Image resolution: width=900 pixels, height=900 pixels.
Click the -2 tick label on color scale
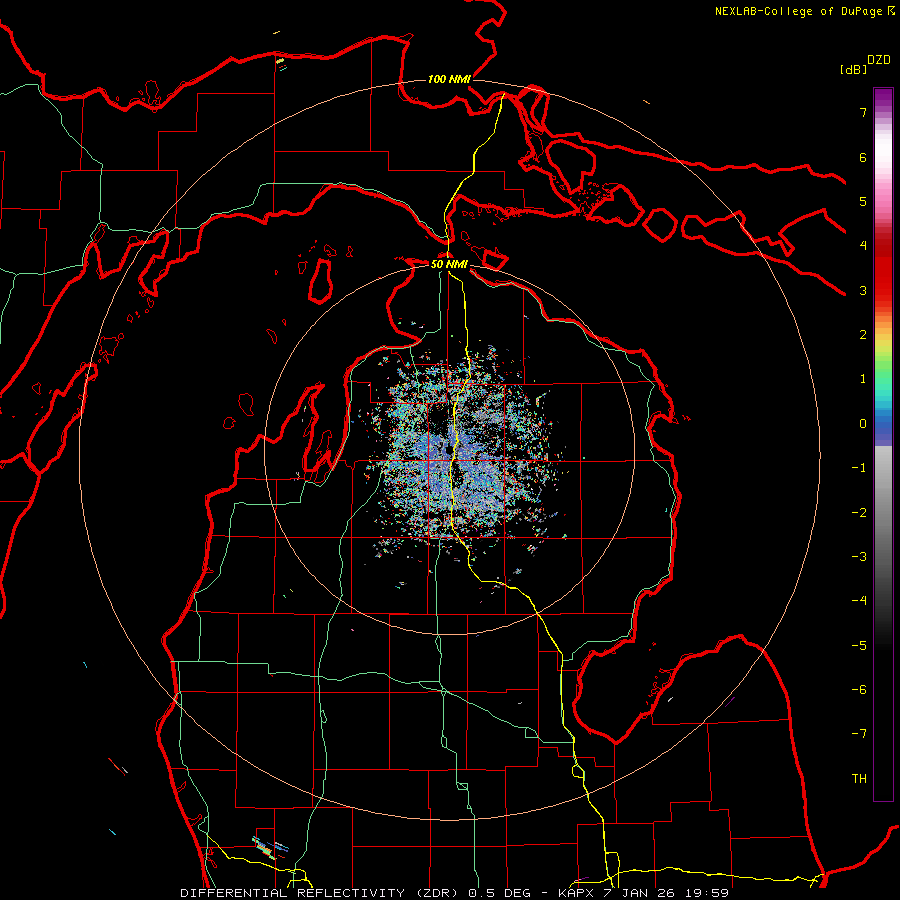pos(859,512)
